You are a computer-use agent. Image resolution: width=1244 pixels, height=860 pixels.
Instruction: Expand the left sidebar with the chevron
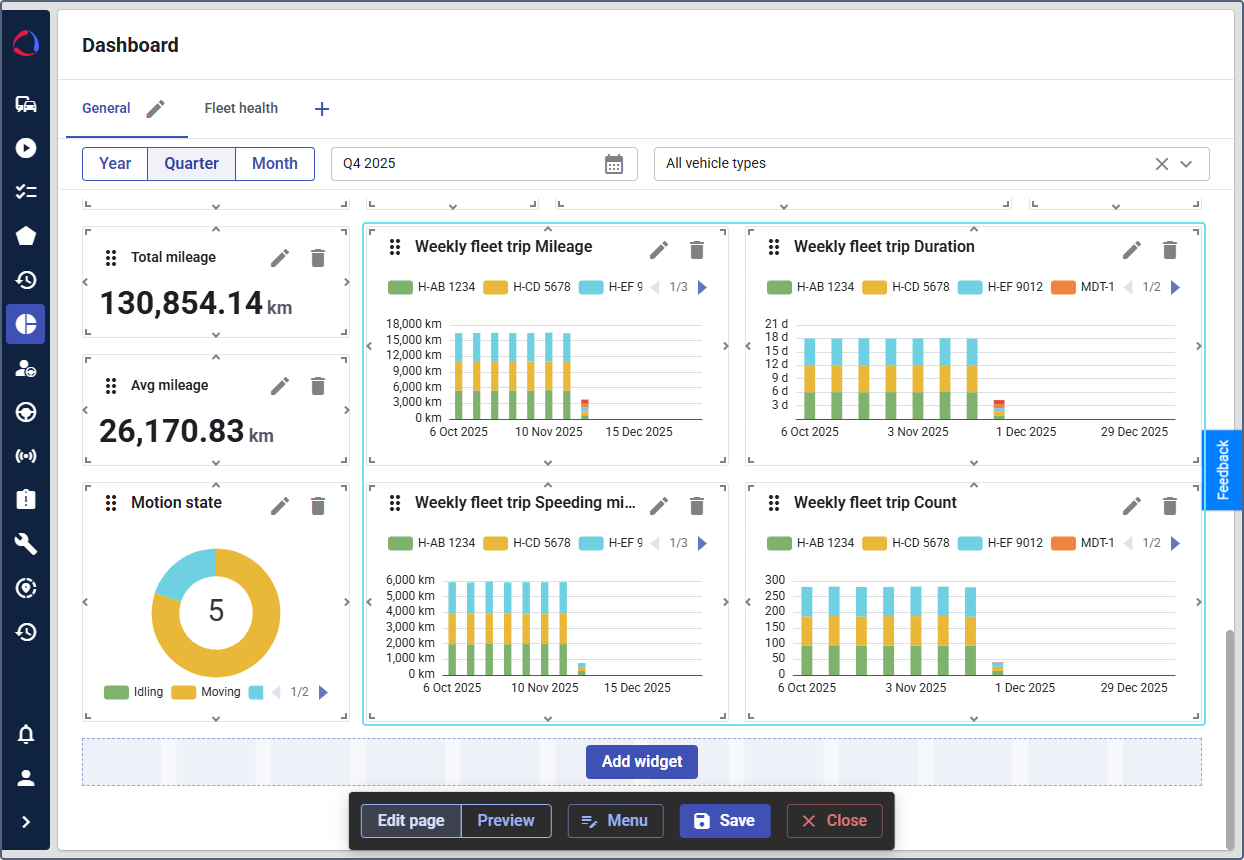coord(26,822)
